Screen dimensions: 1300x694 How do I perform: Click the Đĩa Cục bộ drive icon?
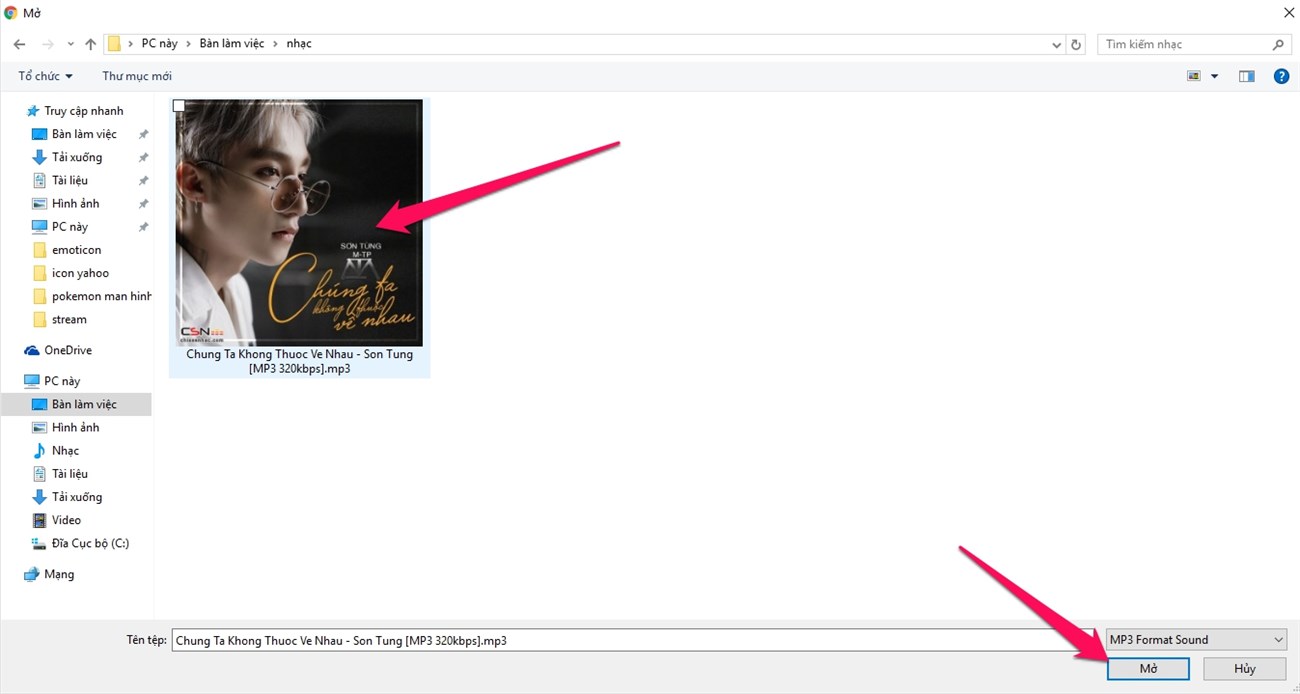[x=39, y=543]
